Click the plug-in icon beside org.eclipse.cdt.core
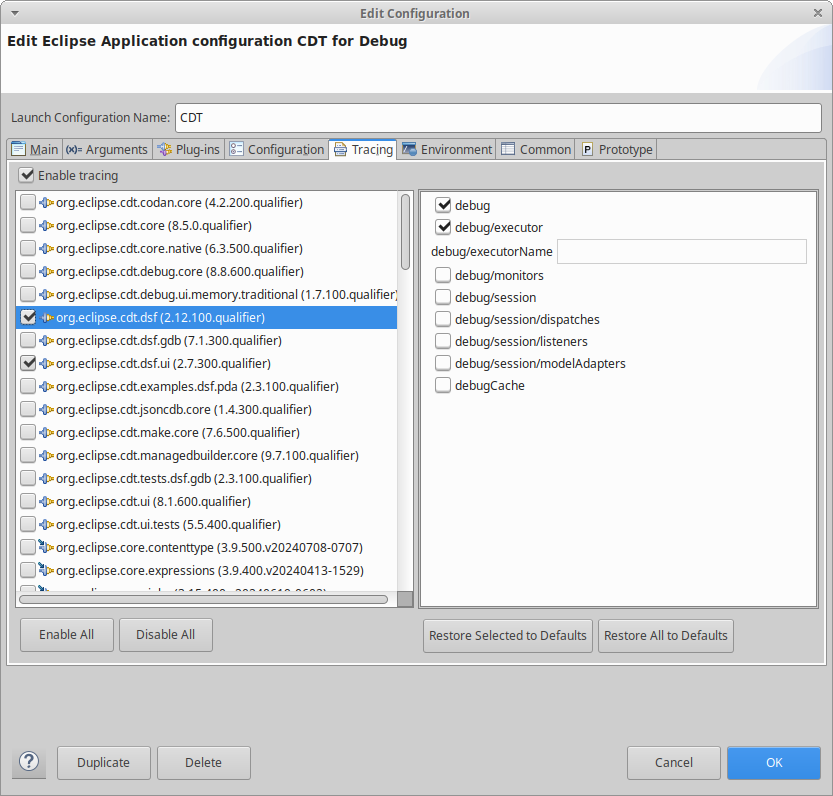 46,226
